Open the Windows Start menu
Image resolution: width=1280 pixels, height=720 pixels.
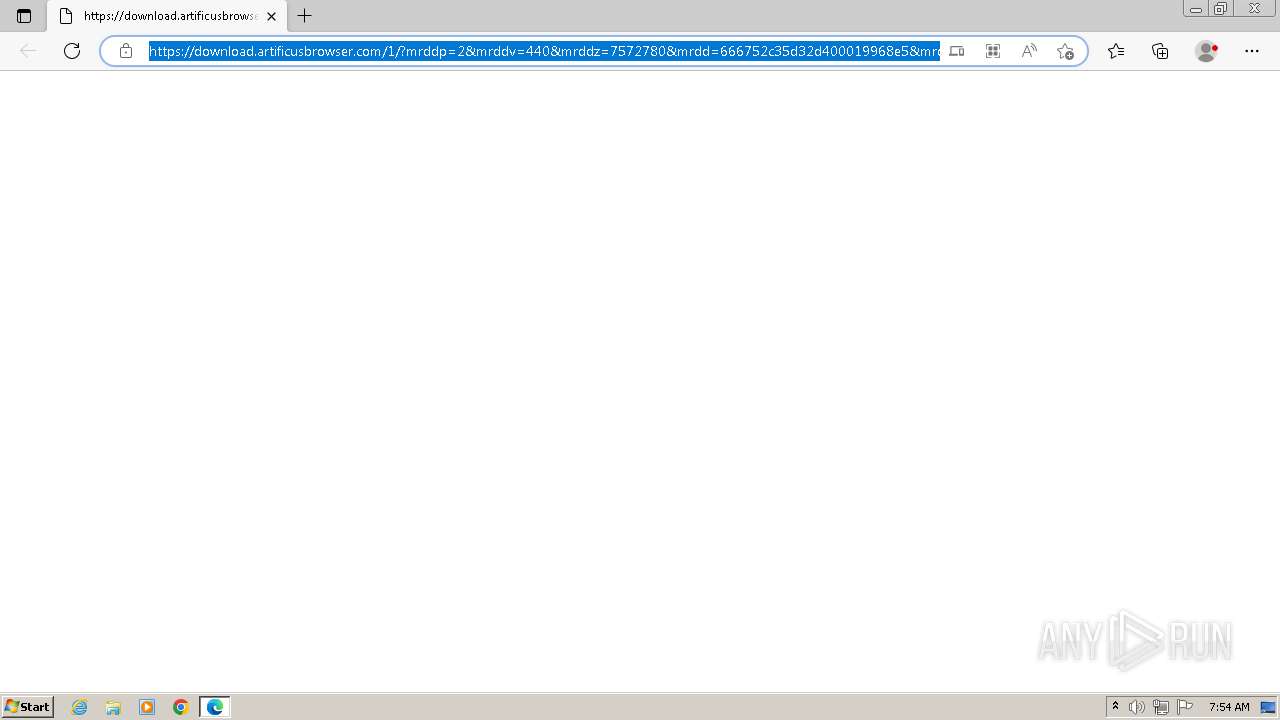coord(27,707)
